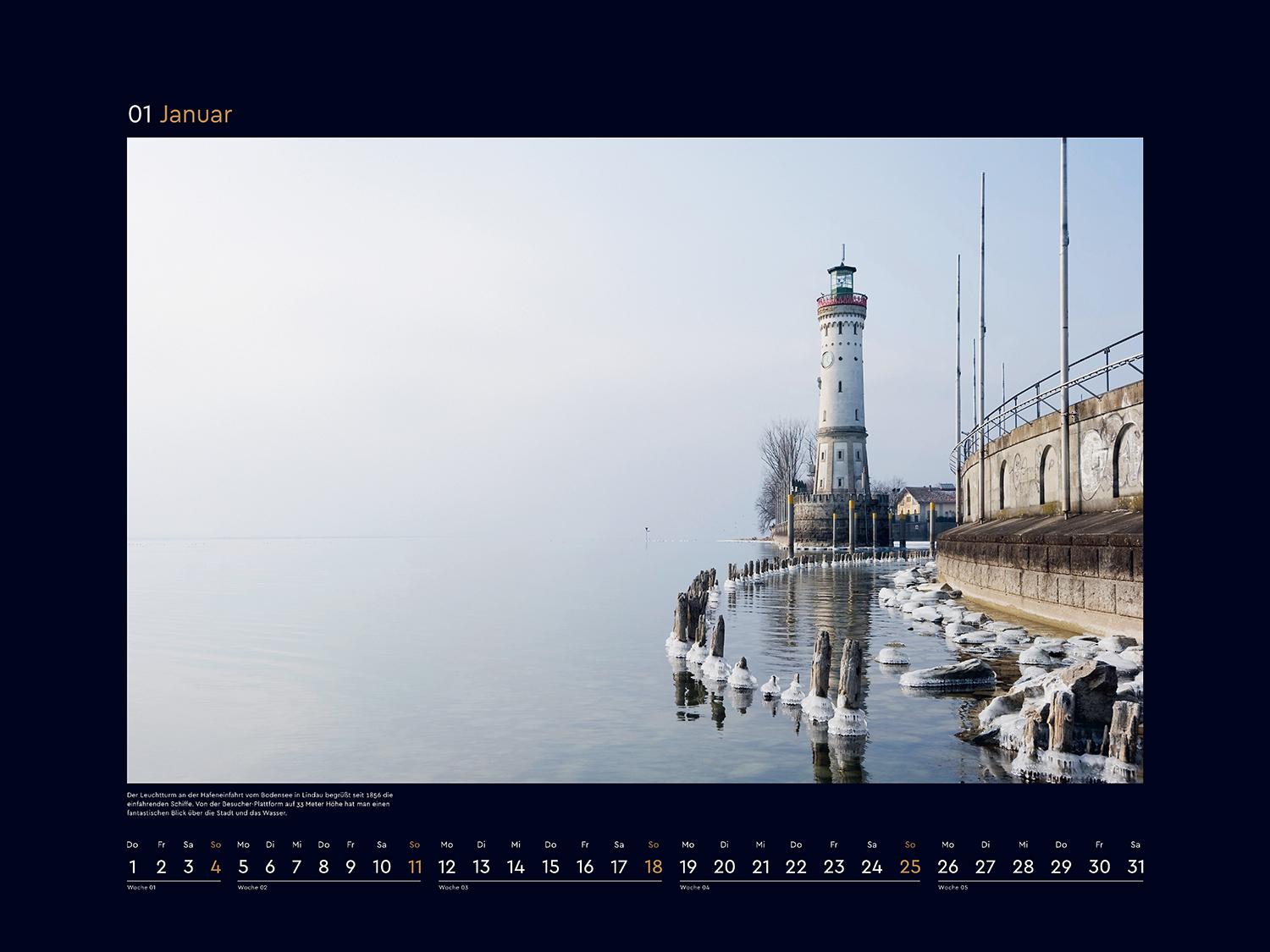The height and width of the screenshot is (952, 1270).
Task: Select date 20 in the date row
Action: coord(724,867)
